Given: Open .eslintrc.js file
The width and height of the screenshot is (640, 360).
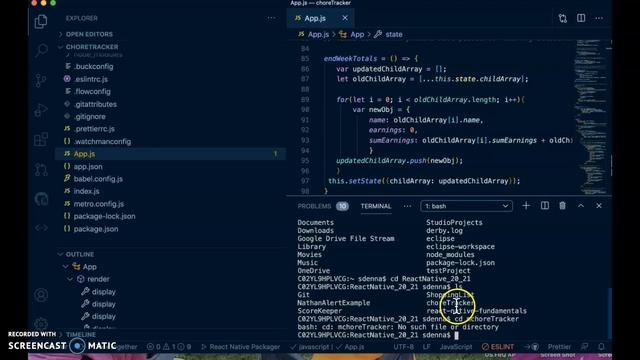Looking at the screenshot, I should point(91,79).
